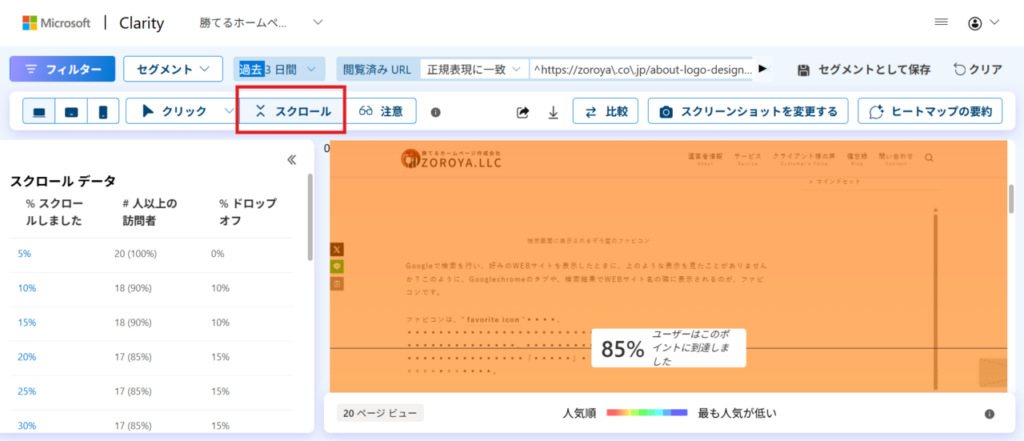Click the share heatmap icon
1024x441 pixels.
pos(522,113)
